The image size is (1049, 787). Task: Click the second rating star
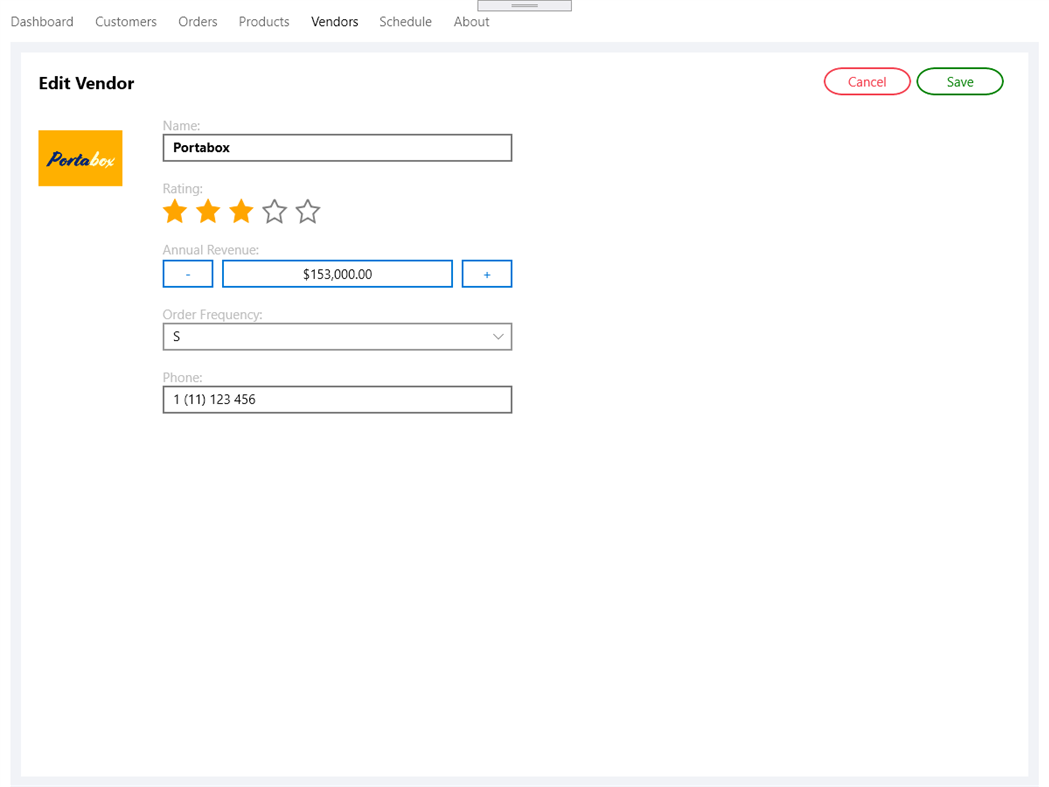click(208, 211)
